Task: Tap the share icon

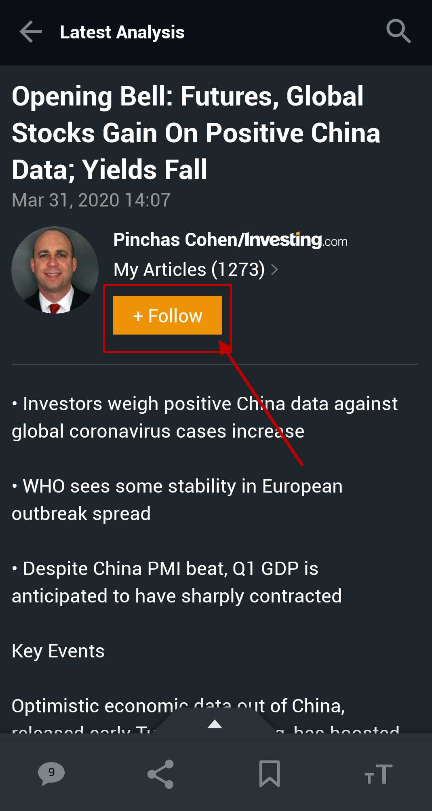Action: click(x=160, y=774)
